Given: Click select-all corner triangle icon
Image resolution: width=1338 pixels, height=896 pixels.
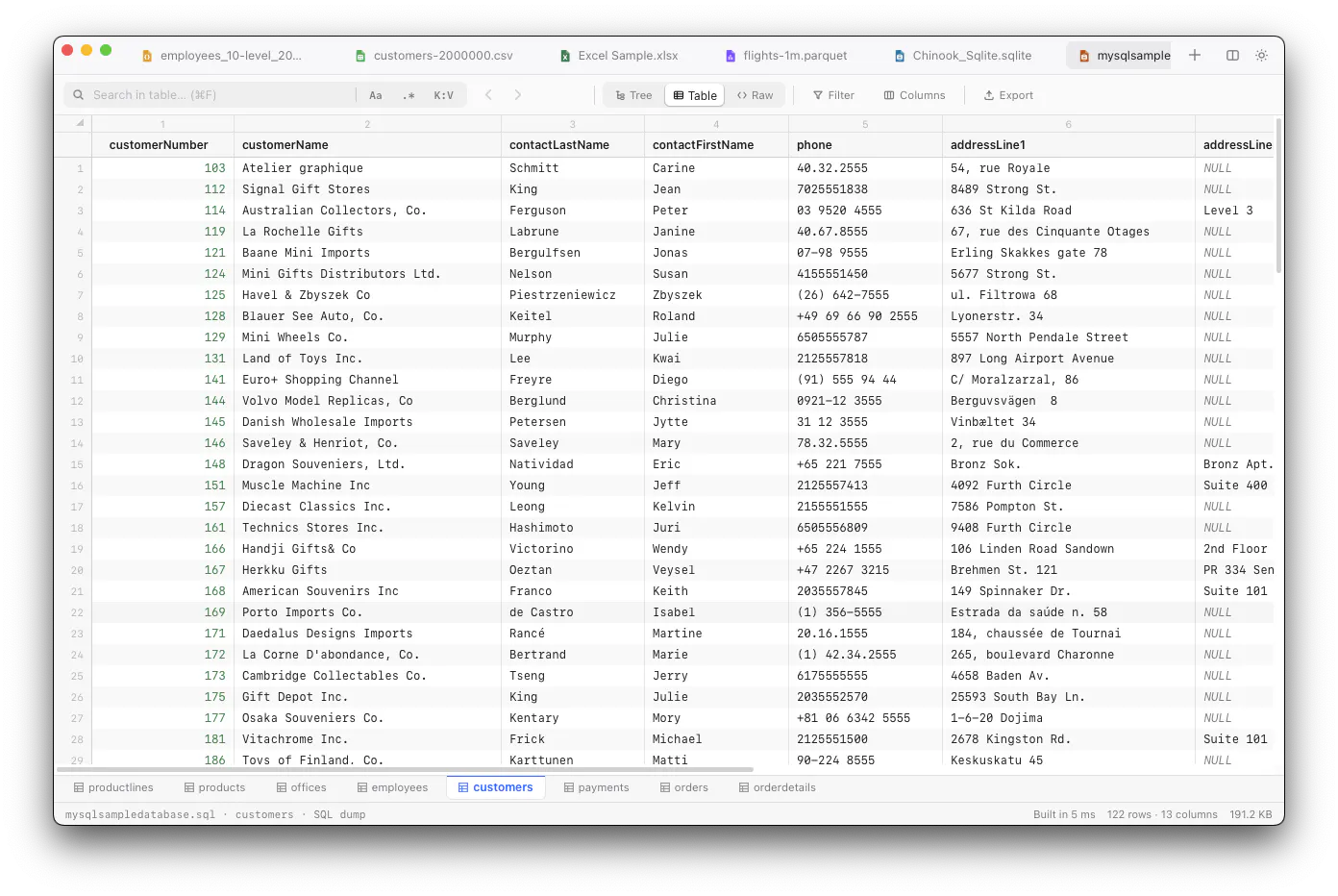Looking at the screenshot, I should coord(80,123).
